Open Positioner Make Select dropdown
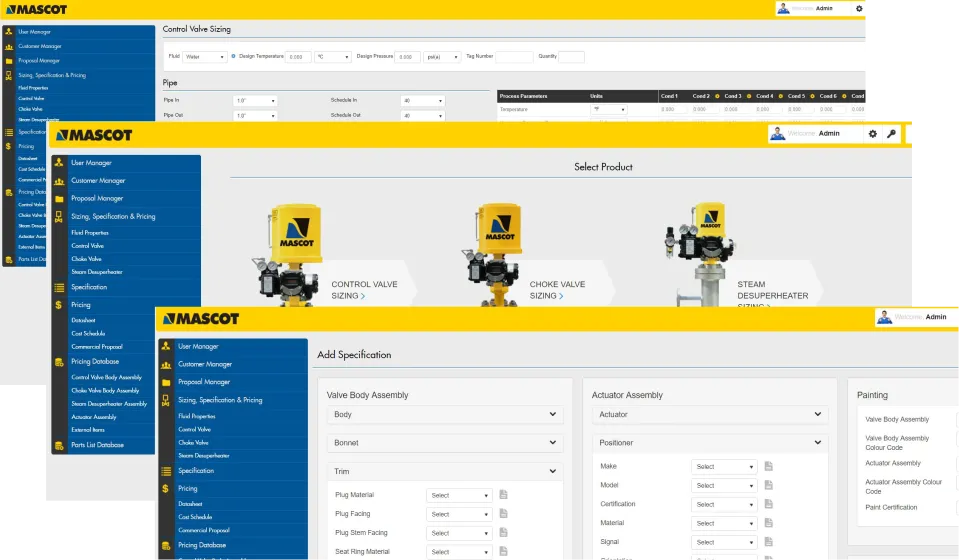 tap(724, 466)
